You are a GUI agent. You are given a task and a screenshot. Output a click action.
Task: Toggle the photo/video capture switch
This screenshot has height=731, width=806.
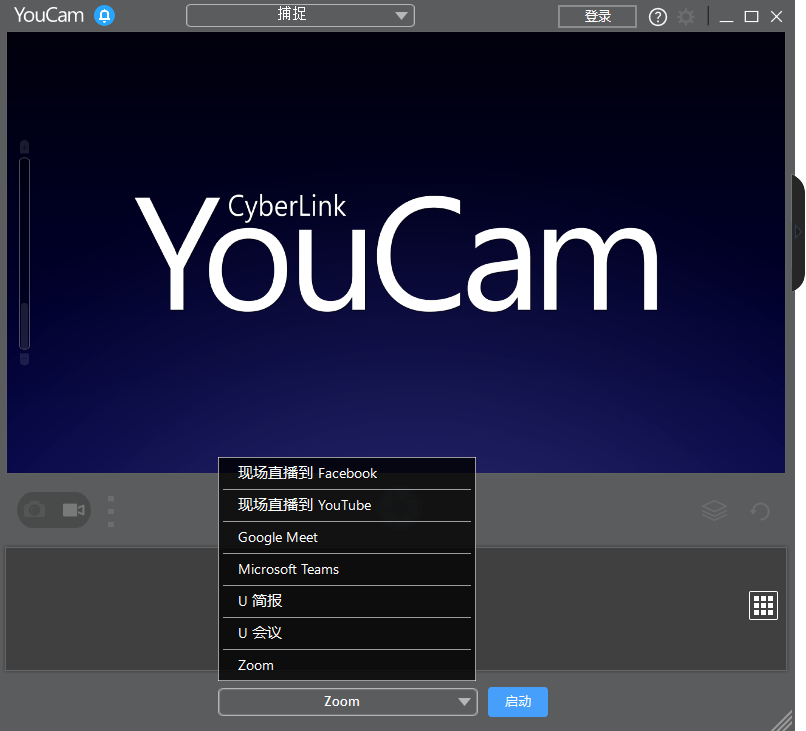point(54,509)
